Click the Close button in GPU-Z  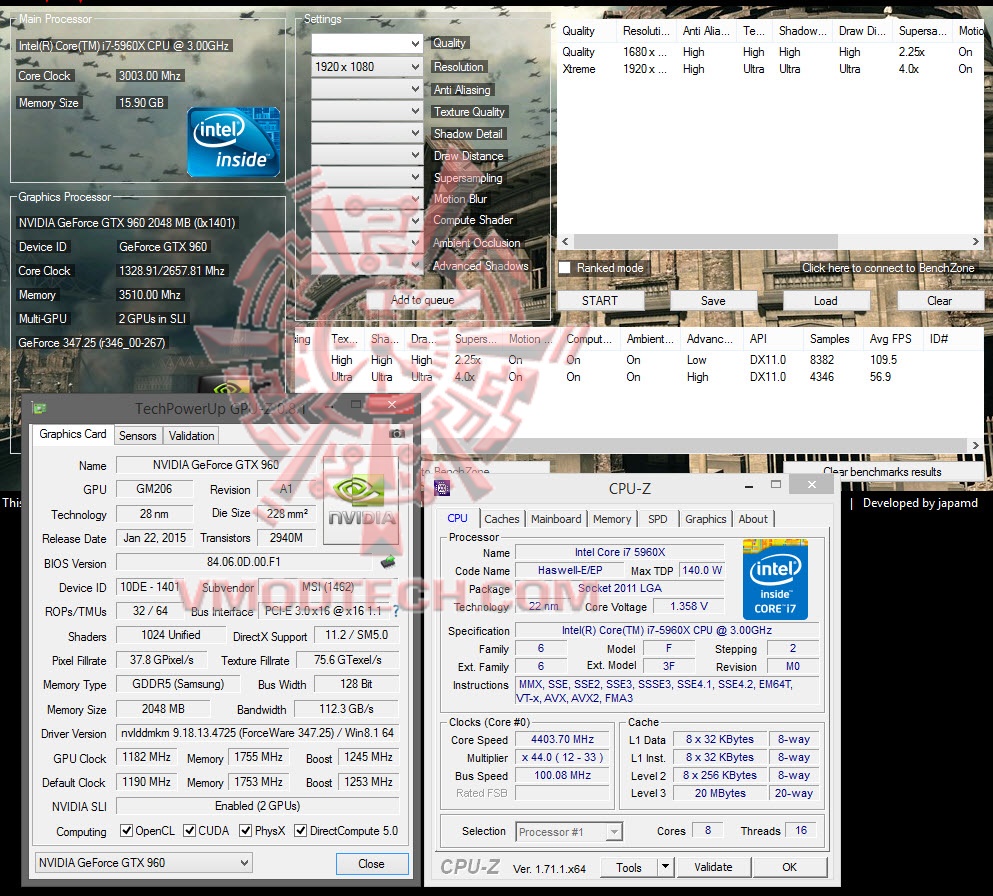click(x=371, y=863)
